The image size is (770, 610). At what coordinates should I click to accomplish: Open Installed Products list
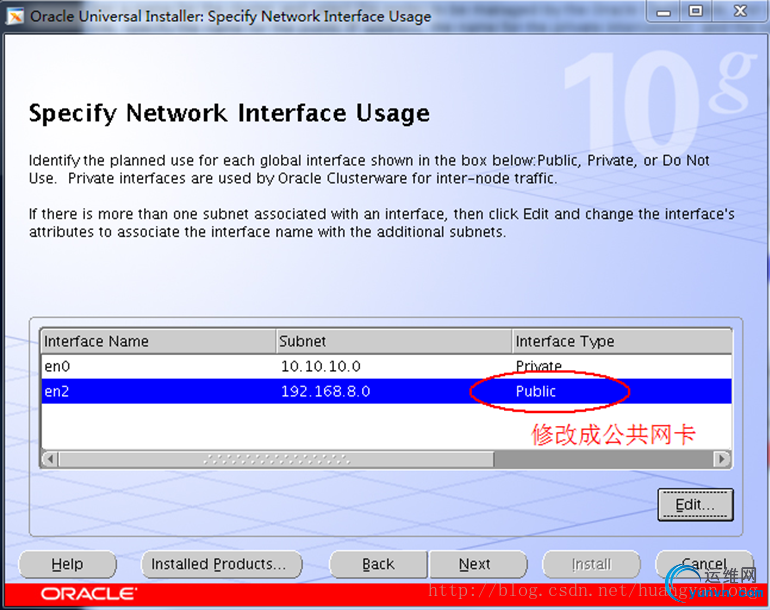pos(221,564)
